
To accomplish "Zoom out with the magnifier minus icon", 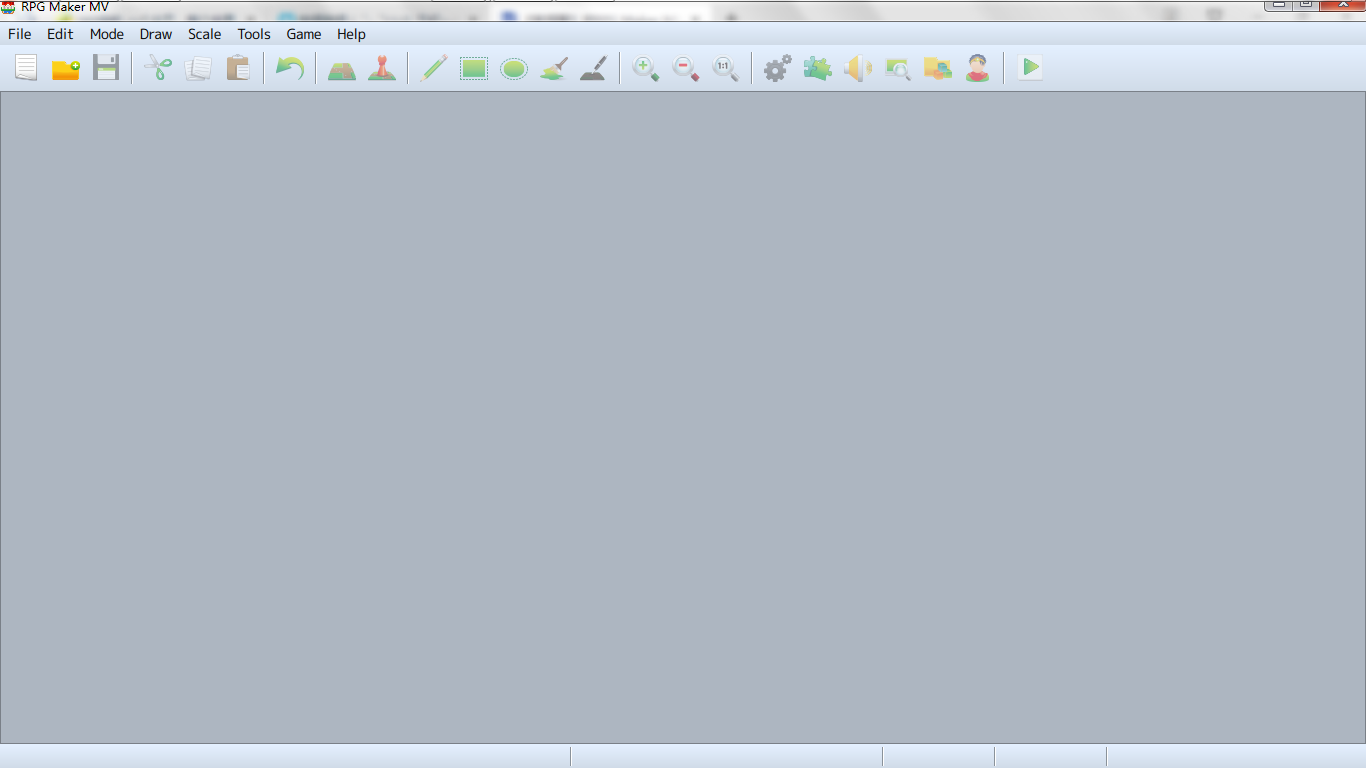I will pos(686,68).
